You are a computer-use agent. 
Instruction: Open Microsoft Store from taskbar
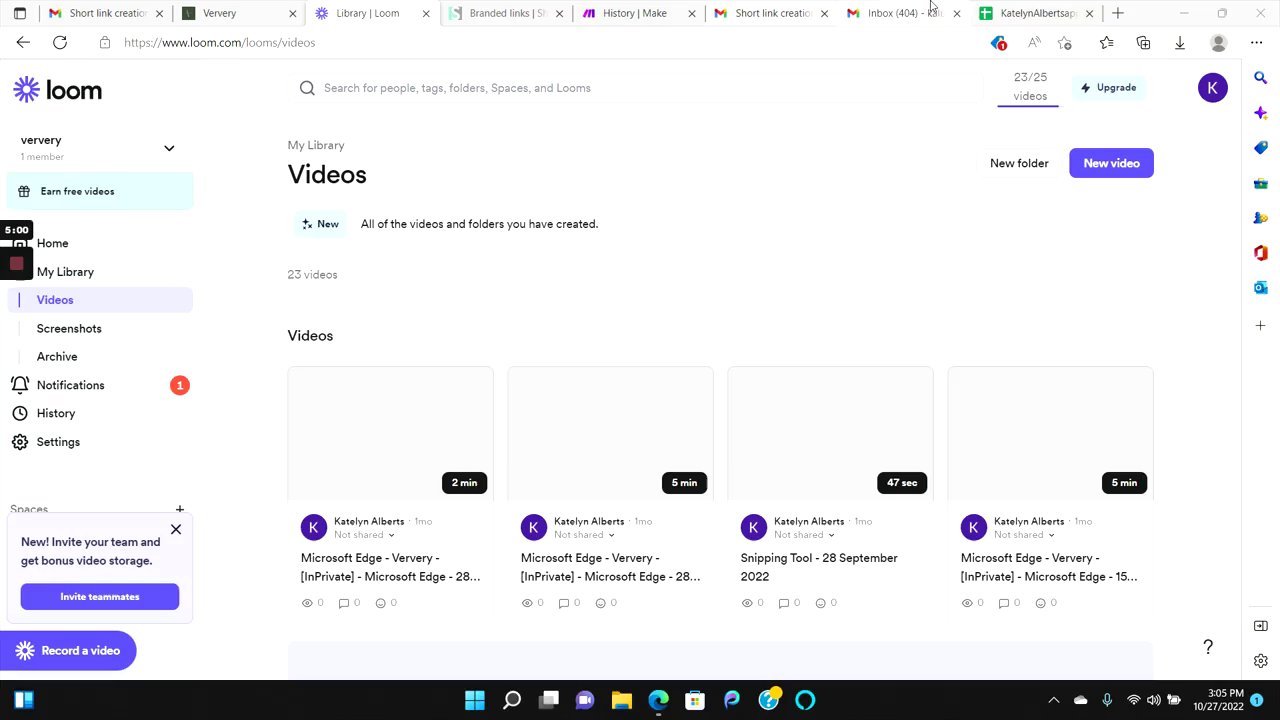(x=695, y=700)
